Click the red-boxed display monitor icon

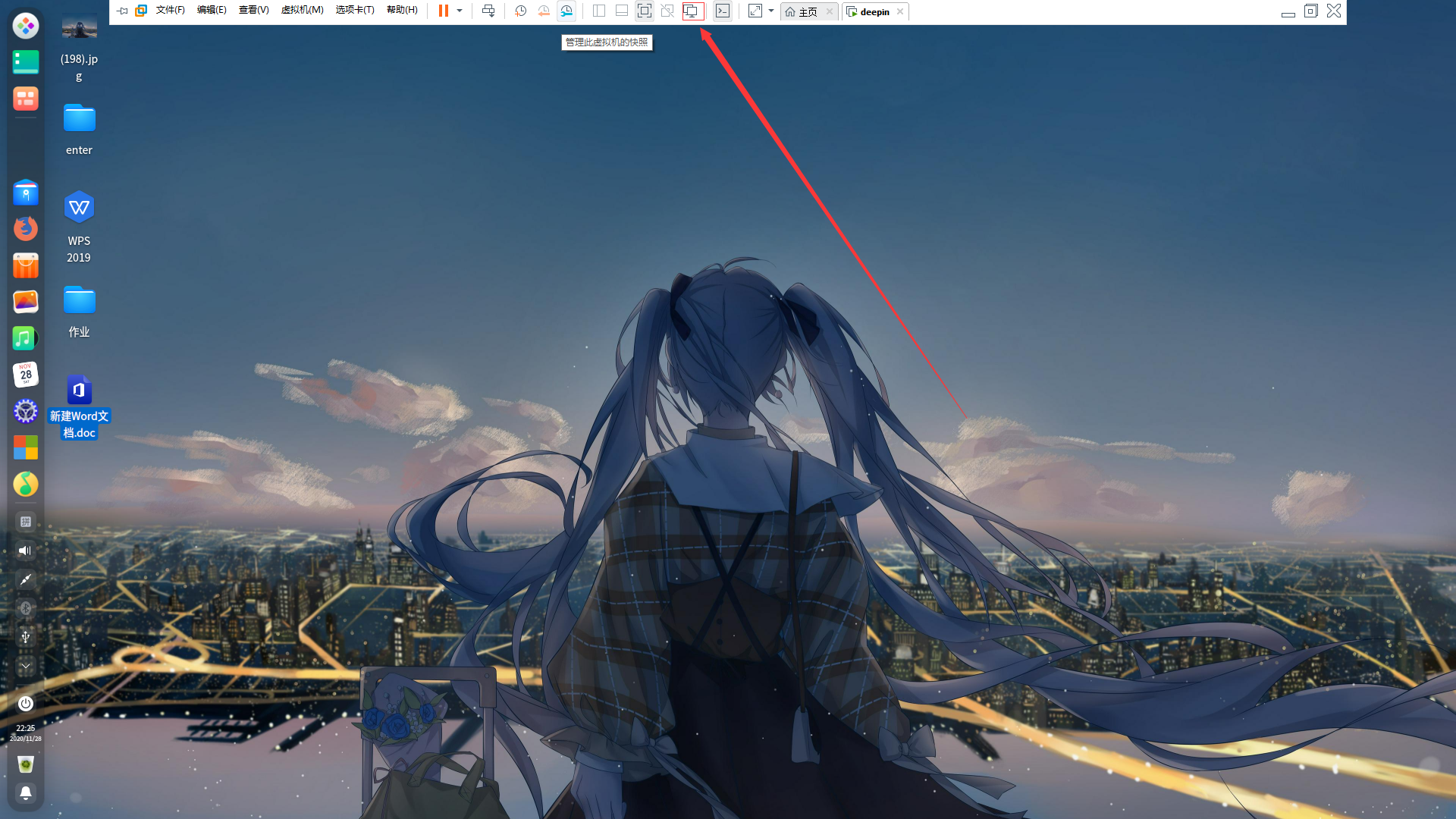(693, 11)
